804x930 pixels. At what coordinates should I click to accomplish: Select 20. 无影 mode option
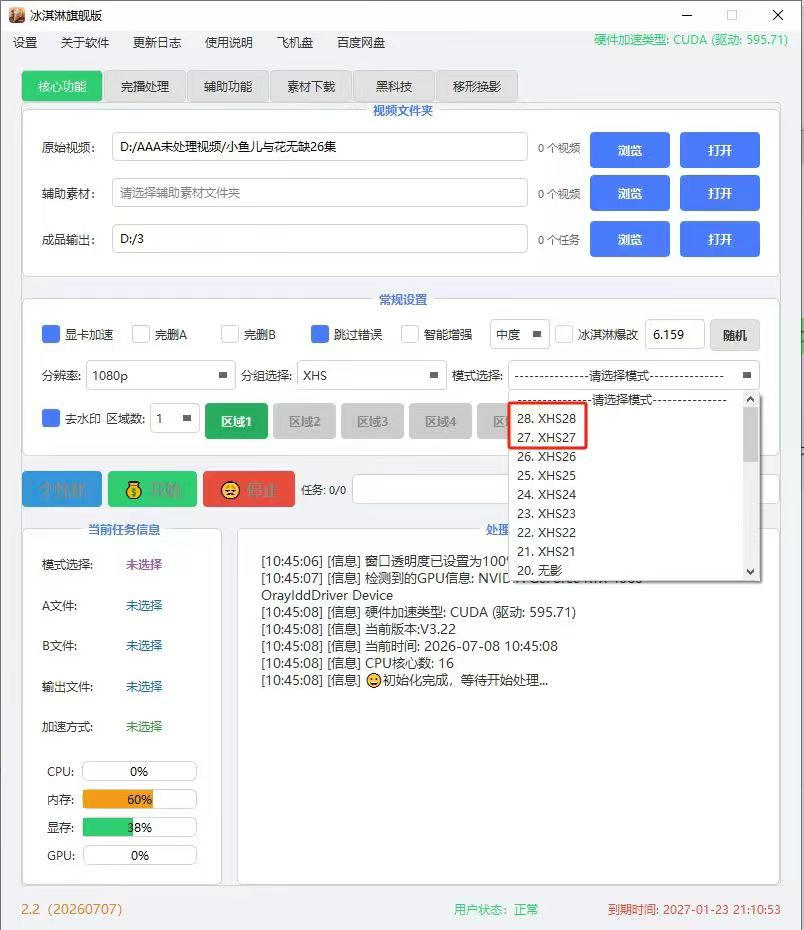coord(626,571)
